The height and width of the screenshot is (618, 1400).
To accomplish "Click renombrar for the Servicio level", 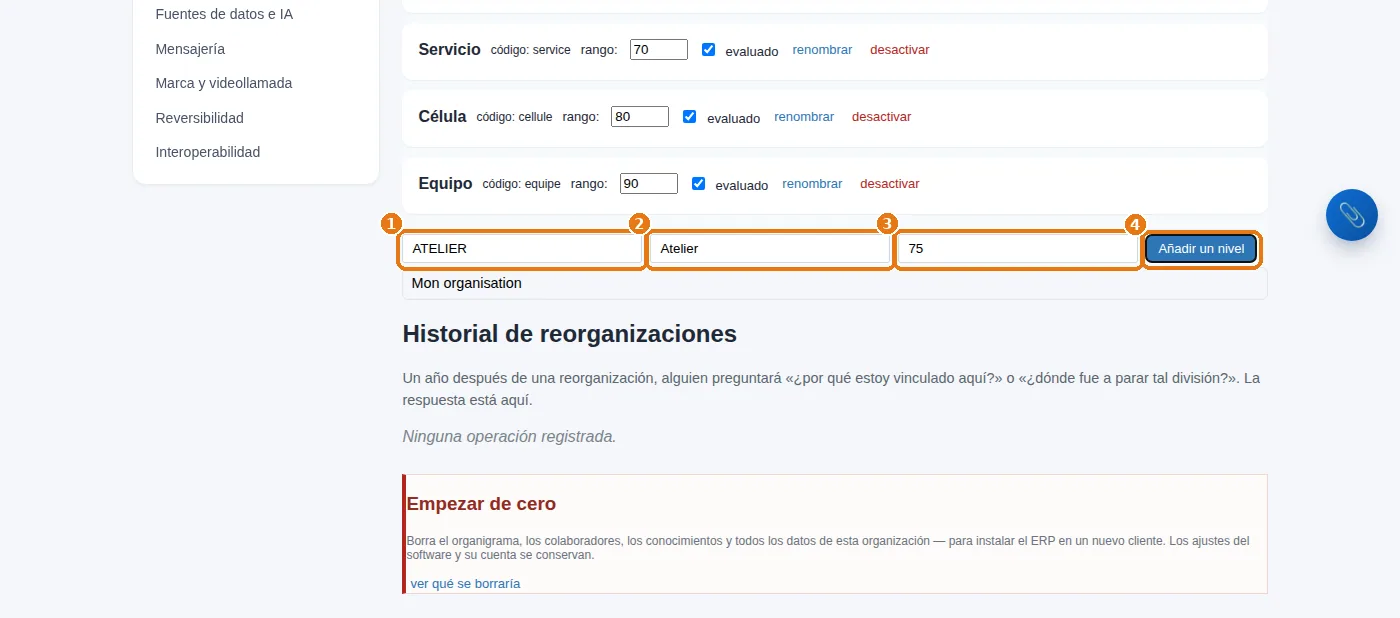I will coord(822,49).
